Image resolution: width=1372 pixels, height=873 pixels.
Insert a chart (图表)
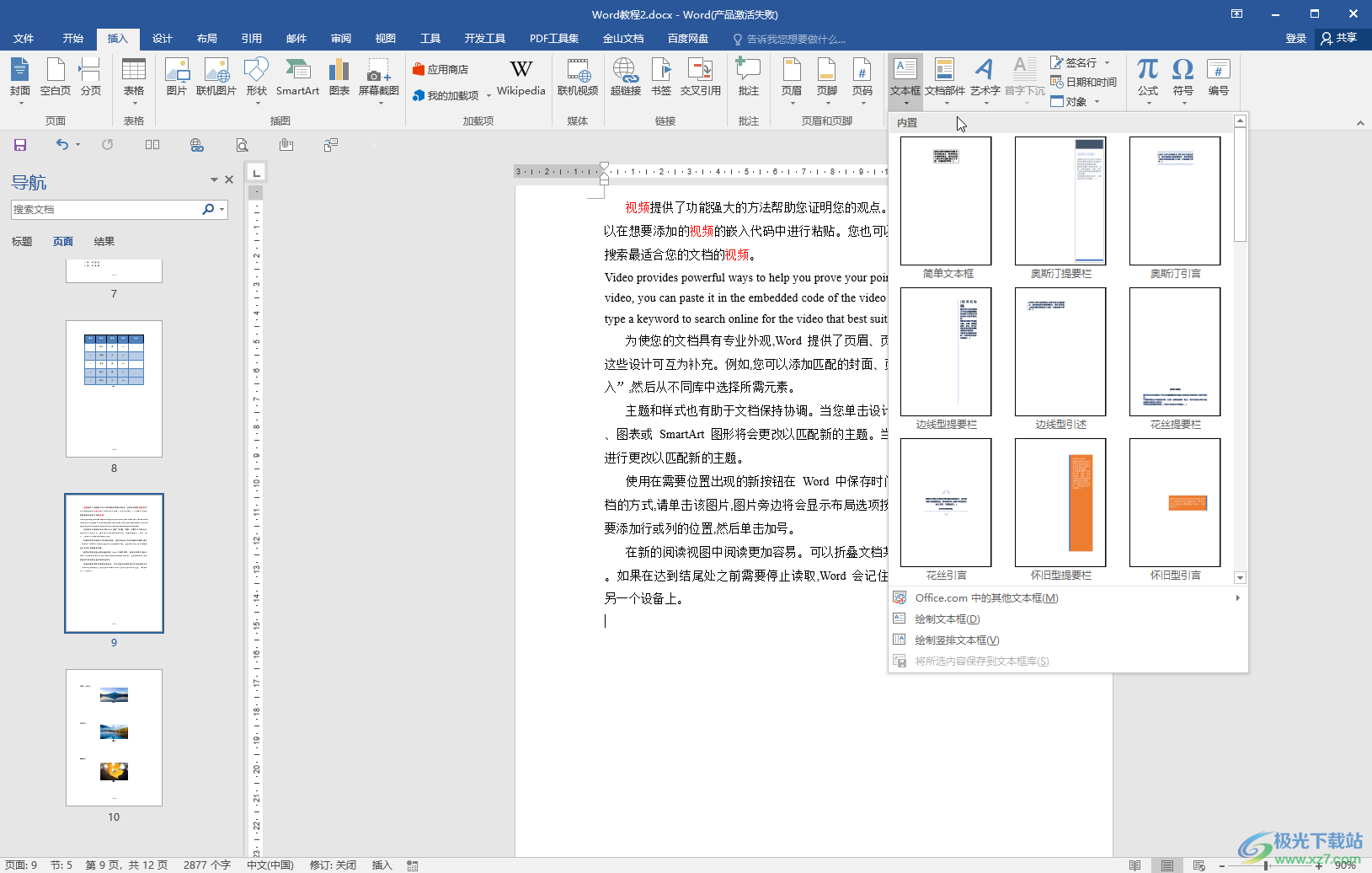pos(339,78)
